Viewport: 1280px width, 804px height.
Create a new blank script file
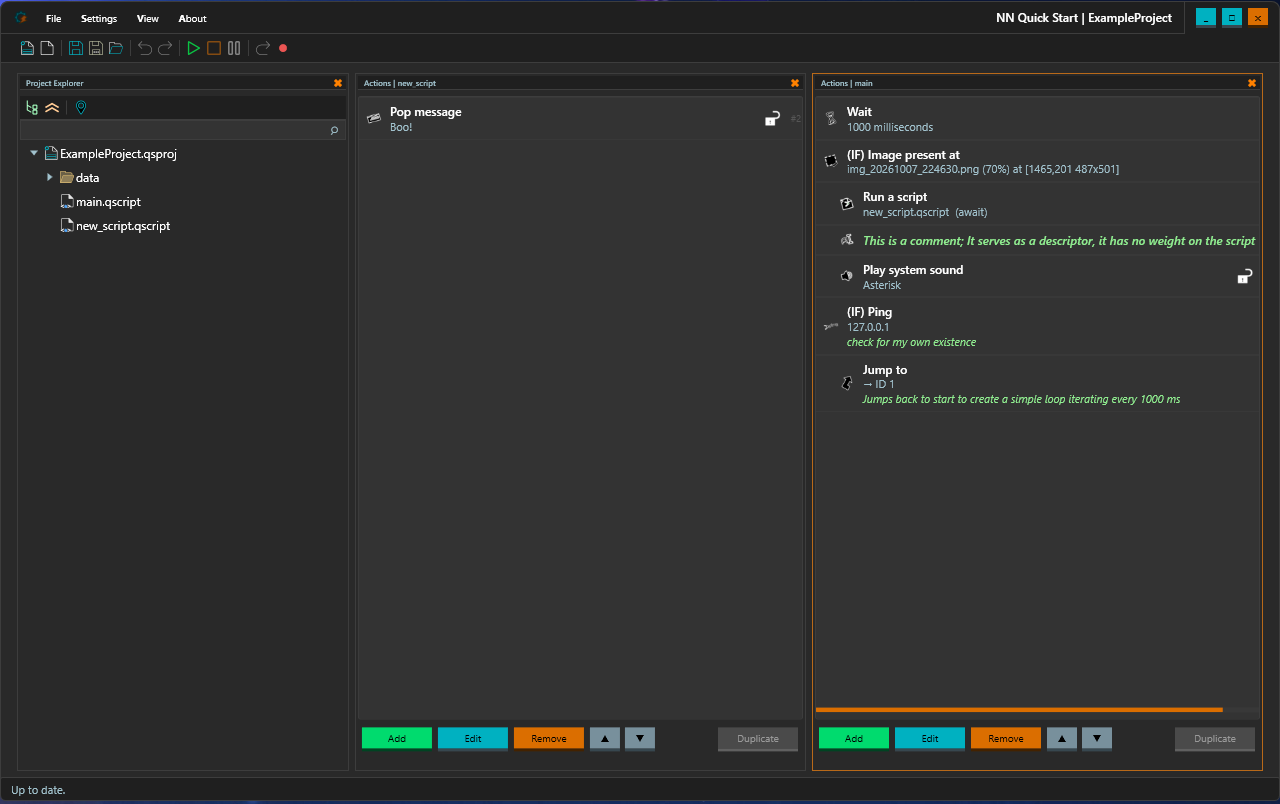tap(46, 48)
